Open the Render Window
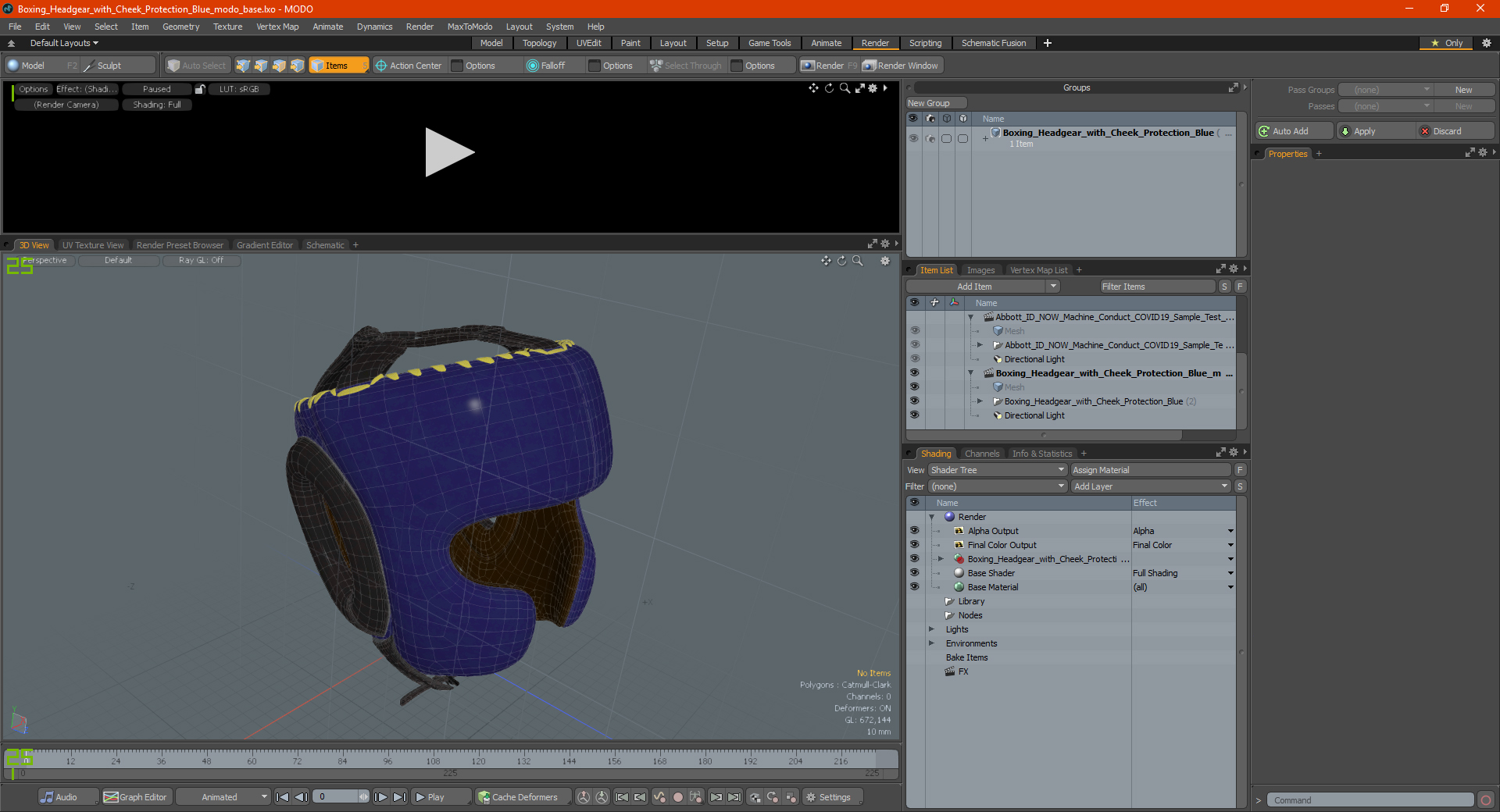 902,66
